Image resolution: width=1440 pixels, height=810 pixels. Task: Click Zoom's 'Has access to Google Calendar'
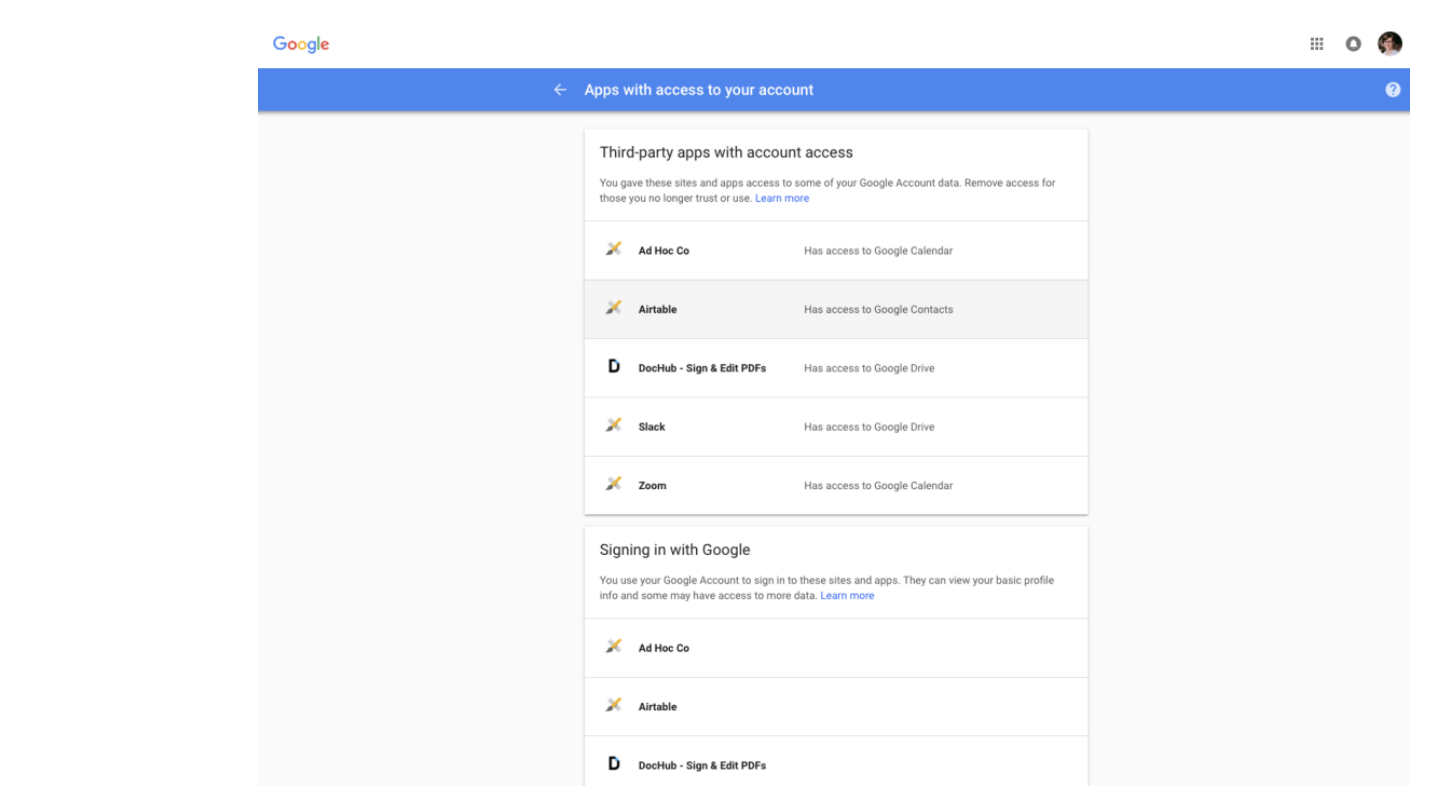(878, 486)
